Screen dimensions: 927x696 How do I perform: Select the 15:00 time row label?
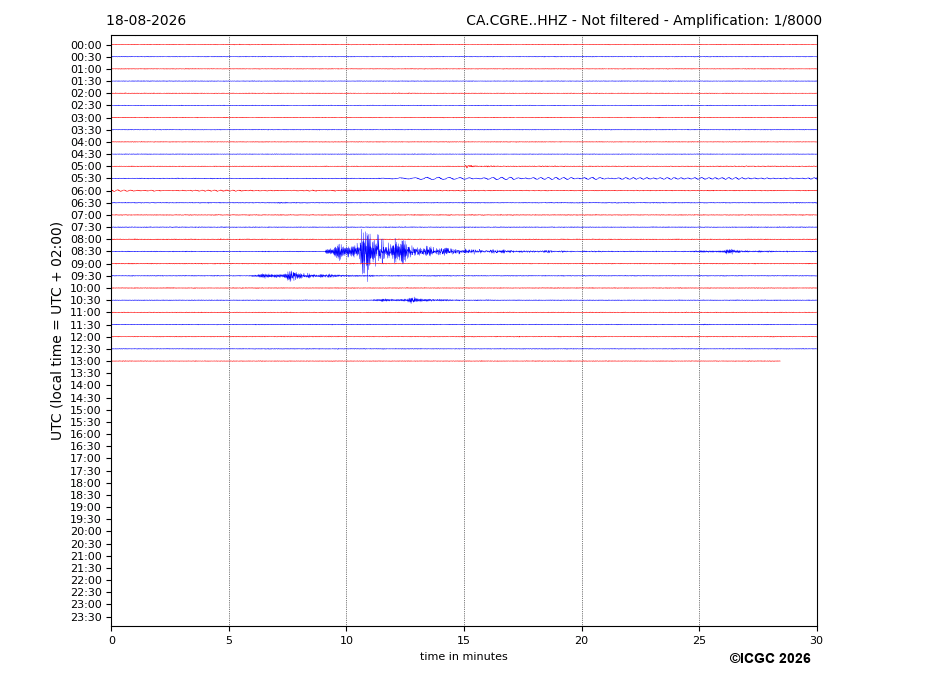[86, 410]
